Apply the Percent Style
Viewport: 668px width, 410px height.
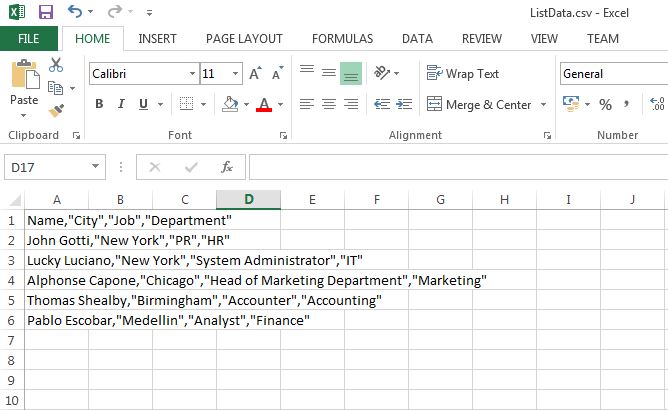click(x=605, y=104)
